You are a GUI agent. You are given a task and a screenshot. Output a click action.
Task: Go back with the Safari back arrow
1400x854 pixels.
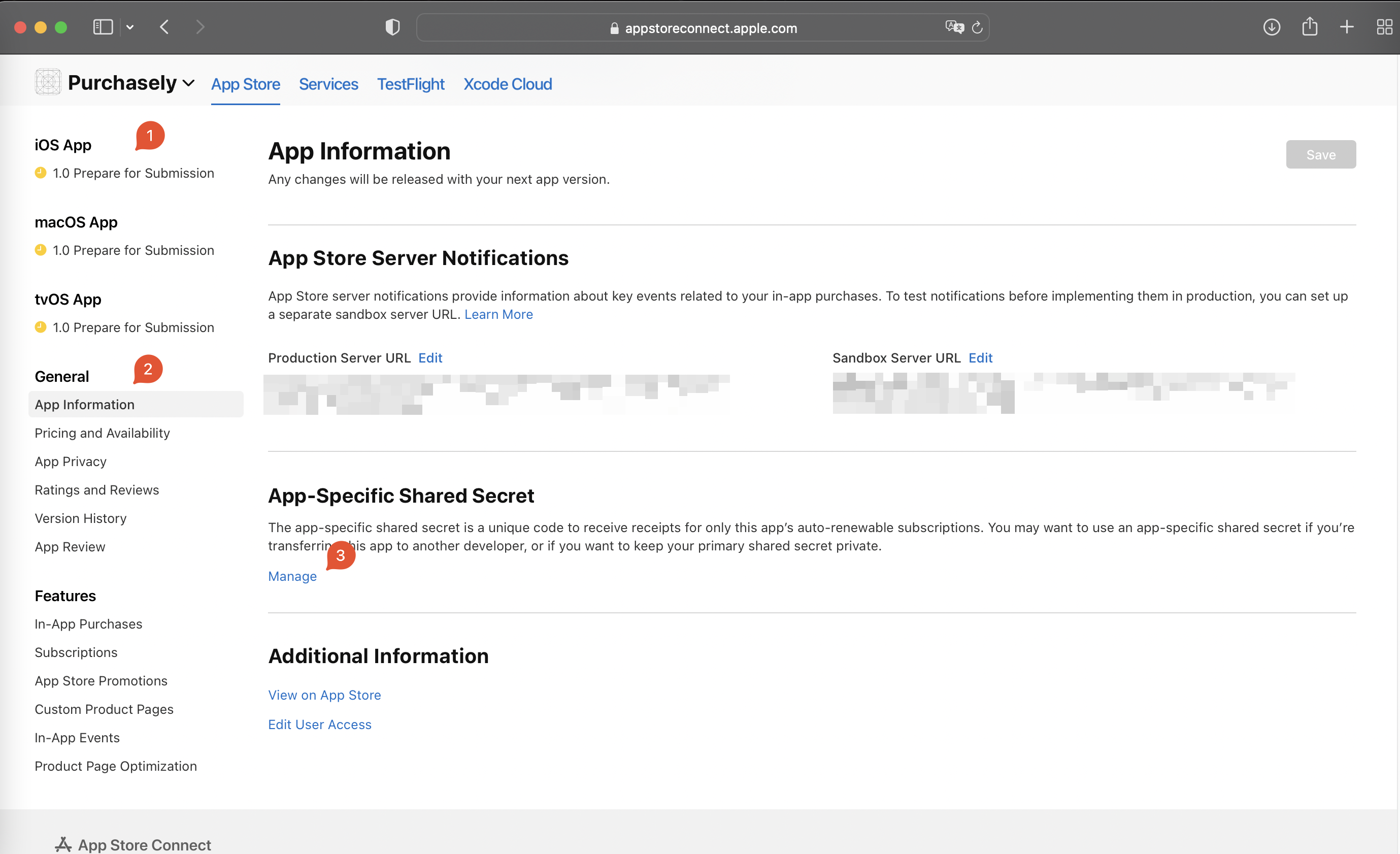point(164,27)
